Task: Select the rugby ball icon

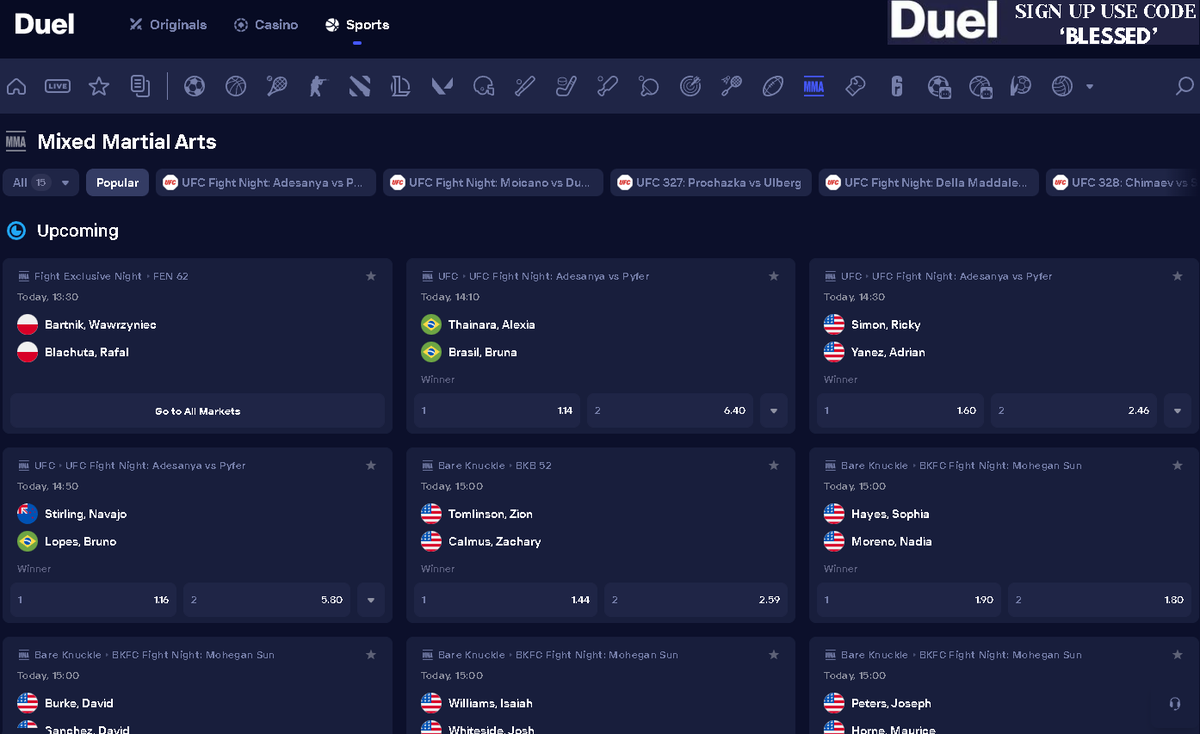Action: tap(773, 87)
